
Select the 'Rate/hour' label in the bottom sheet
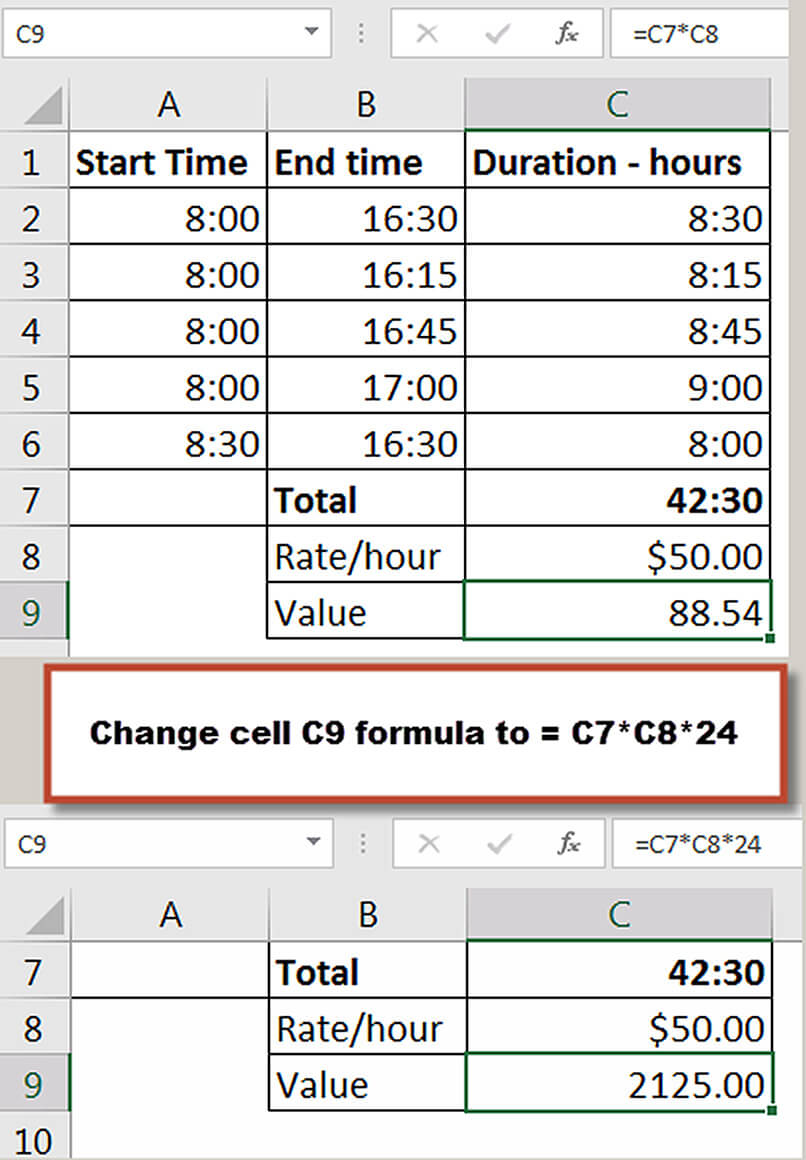(368, 1027)
